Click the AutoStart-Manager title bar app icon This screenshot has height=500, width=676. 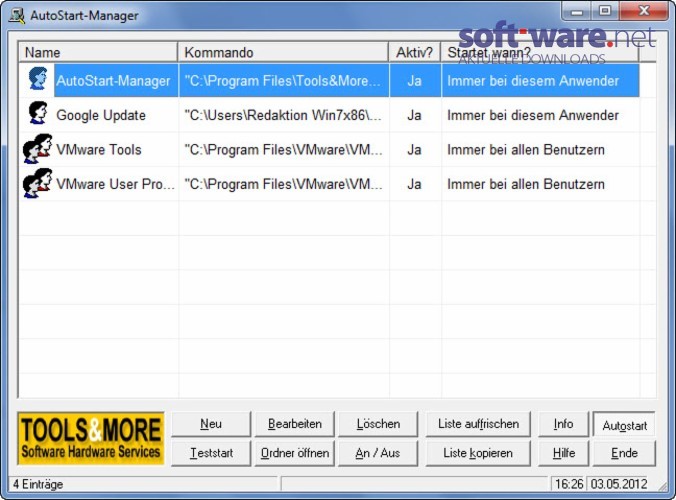pyautogui.click(x=17, y=16)
